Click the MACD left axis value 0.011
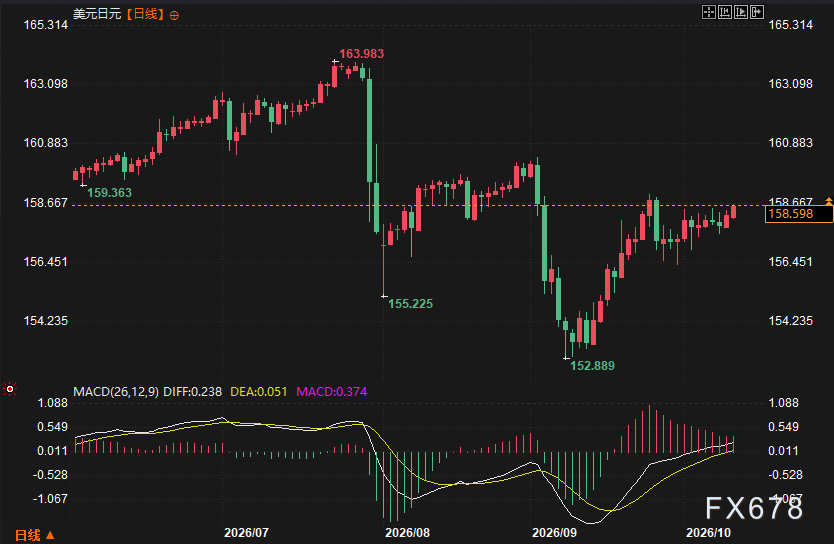Screen dimensions: 834x544 pyautogui.click(x=53, y=451)
